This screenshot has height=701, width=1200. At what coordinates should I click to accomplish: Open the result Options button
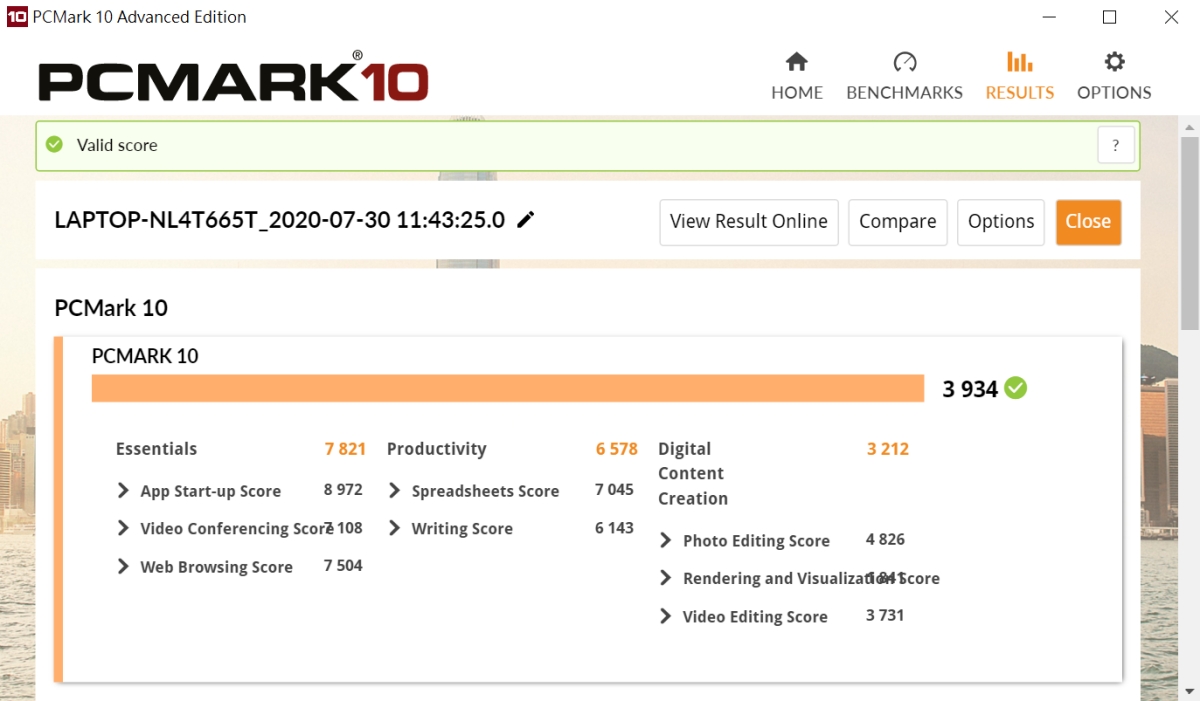(1001, 222)
